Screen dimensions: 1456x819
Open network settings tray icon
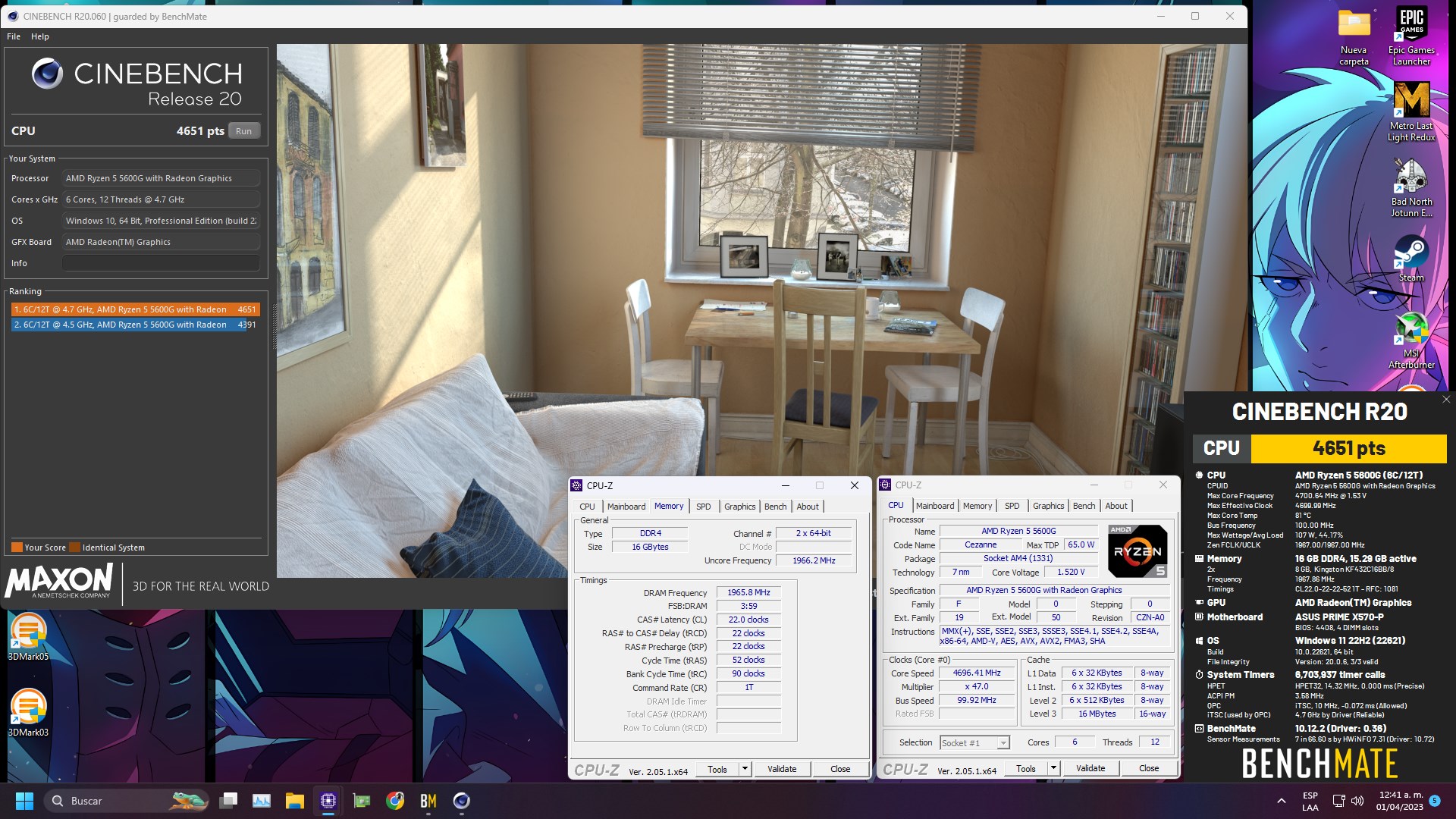click(x=1339, y=801)
